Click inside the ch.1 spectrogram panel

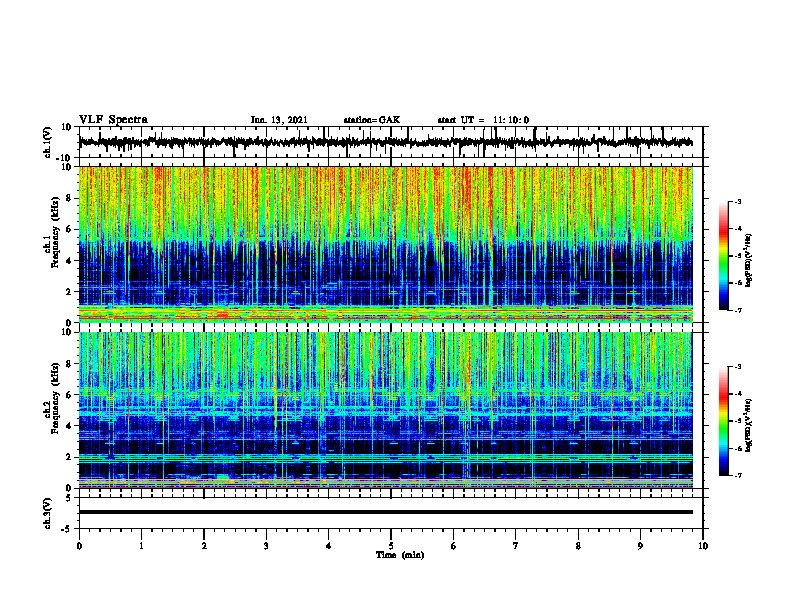coord(385,244)
